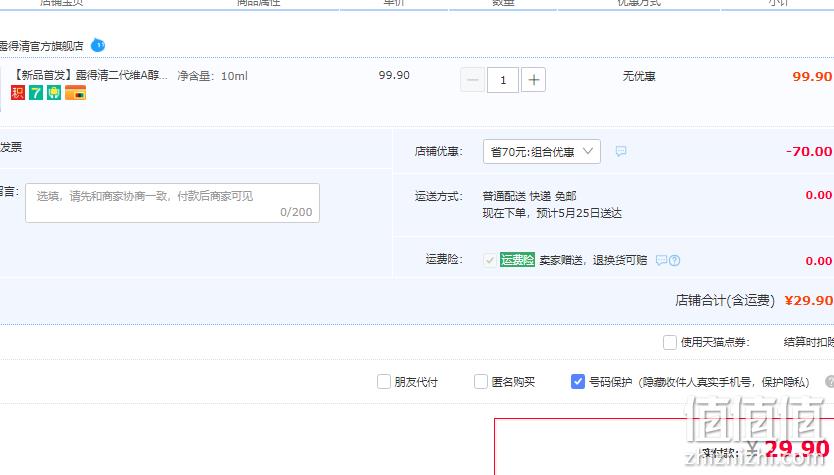This screenshot has width=834, height=475.
Task: Click the green 运费险 tag
Action: coord(517,260)
